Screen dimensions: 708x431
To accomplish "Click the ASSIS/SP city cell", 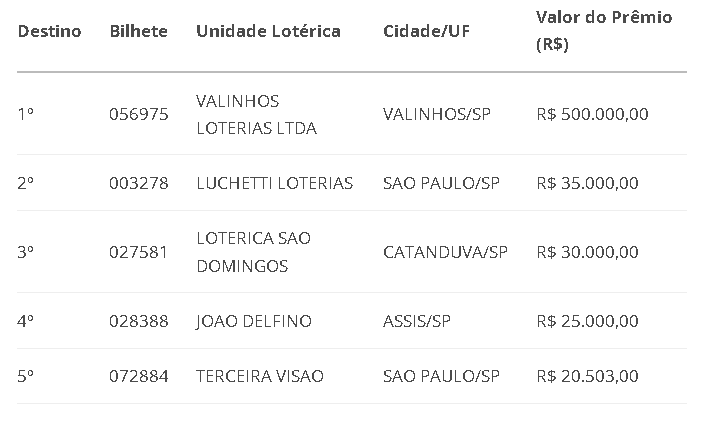I will tap(417, 321).
